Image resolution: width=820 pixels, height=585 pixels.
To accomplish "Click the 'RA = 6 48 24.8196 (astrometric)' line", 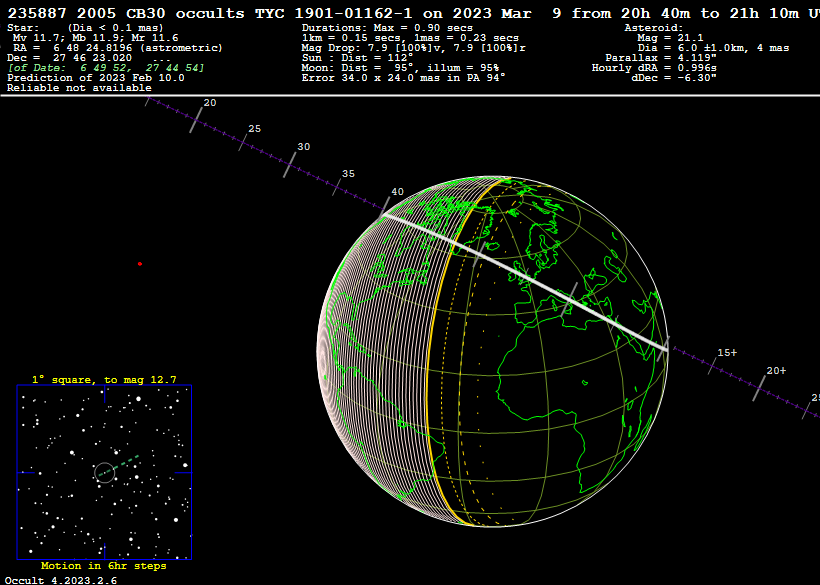I will [x=118, y=48].
